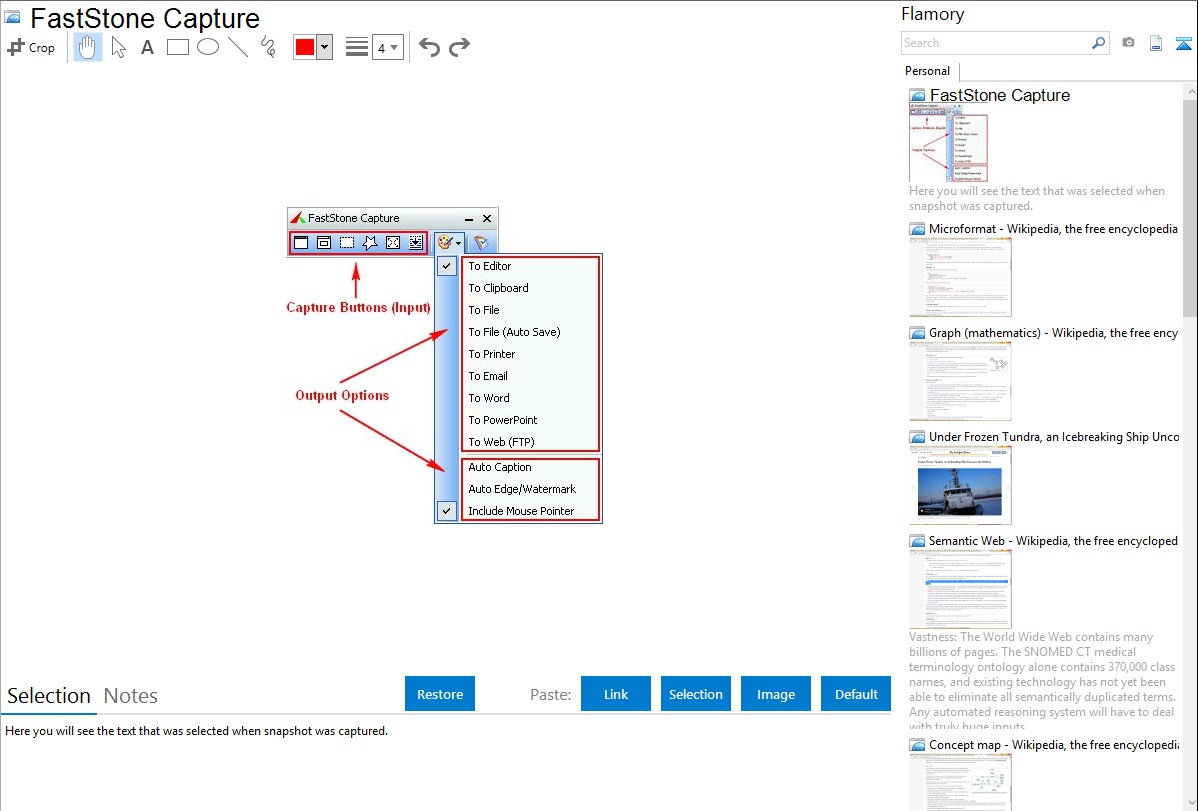Click the sidebar title 'FastStone Capture'
The width and height of the screenshot is (1198, 811).
(x=999, y=96)
